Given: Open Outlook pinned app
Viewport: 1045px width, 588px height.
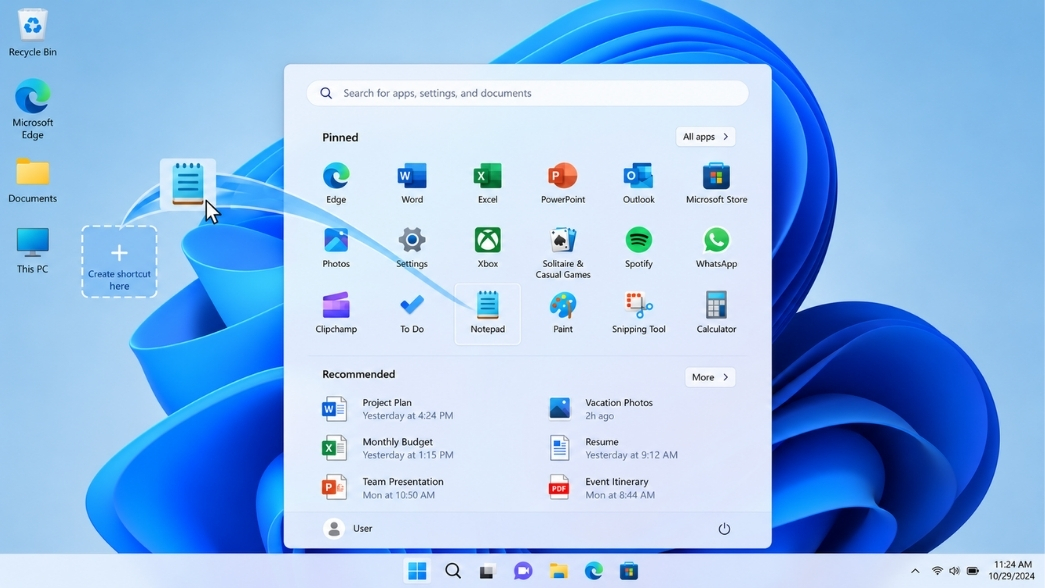Looking at the screenshot, I should [x=638, y=183].
